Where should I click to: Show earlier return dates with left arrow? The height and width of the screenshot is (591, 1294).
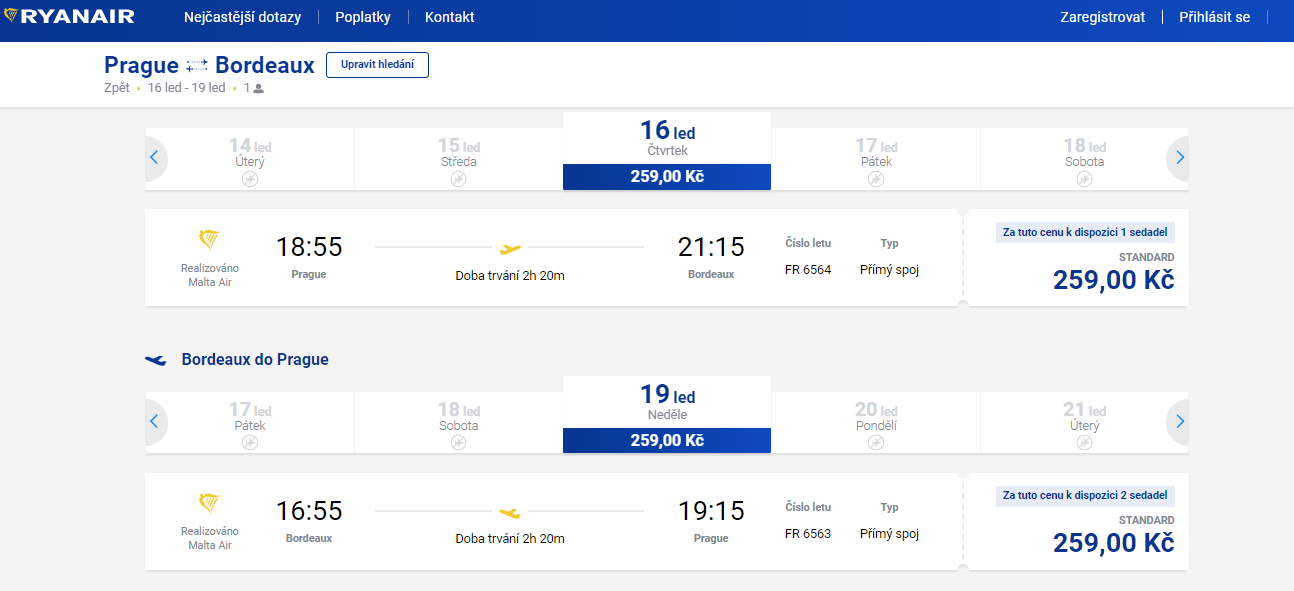154,422
